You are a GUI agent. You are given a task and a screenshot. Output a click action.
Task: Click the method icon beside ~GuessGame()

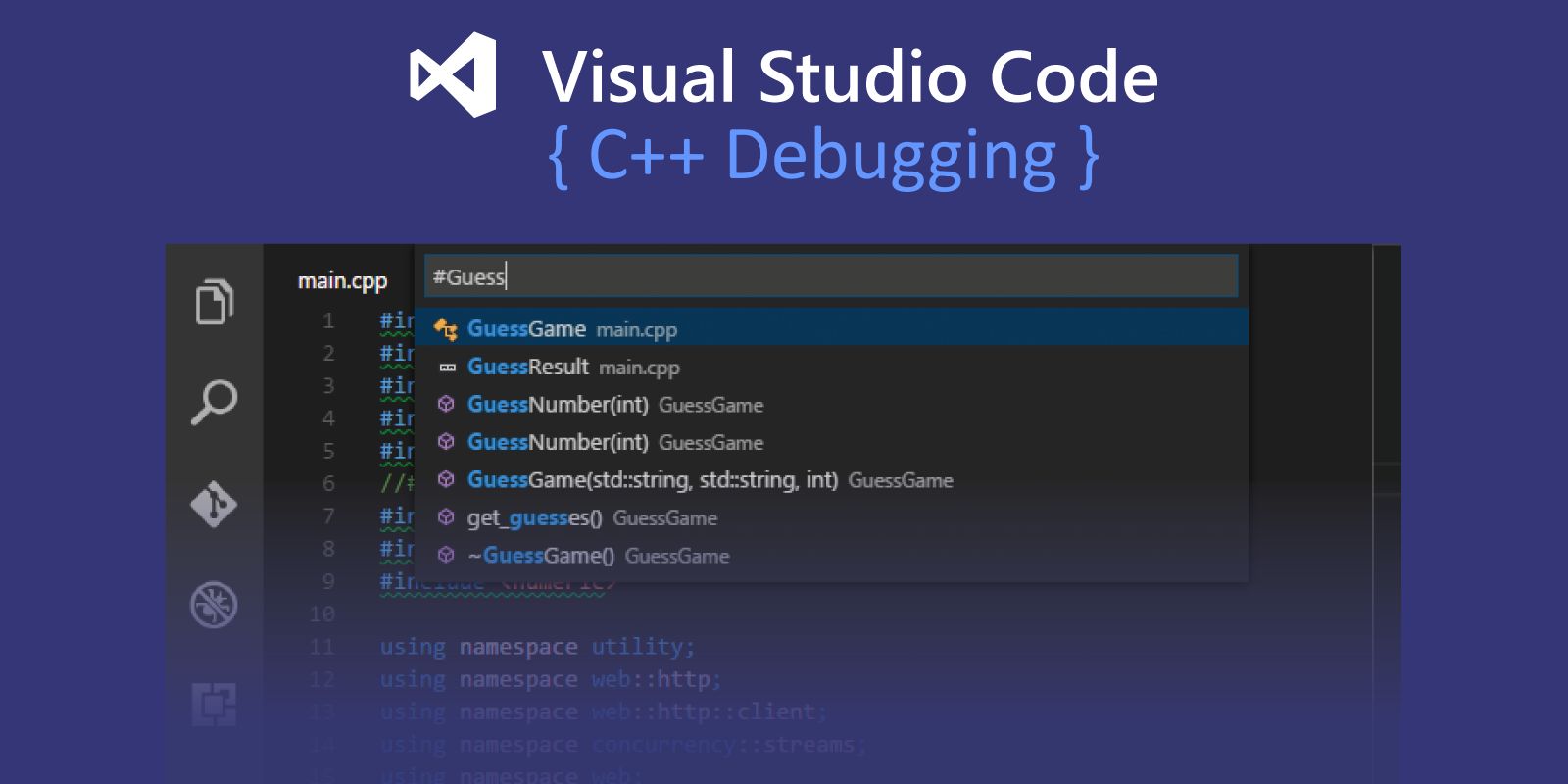446,555
